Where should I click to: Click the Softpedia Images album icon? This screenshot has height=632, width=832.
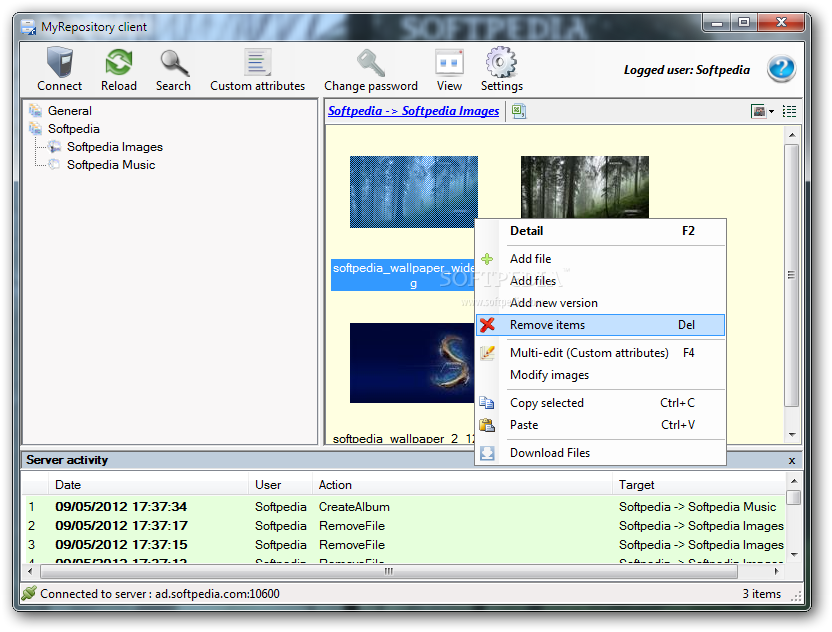pos(54,146)
